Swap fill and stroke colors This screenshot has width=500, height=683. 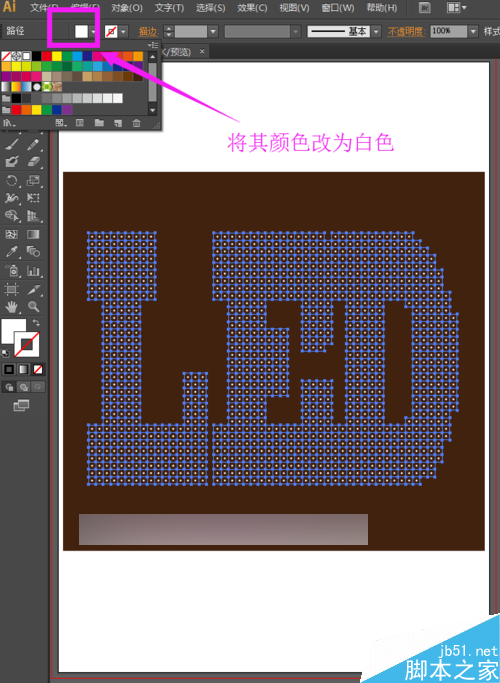click(x=37, y=322)
